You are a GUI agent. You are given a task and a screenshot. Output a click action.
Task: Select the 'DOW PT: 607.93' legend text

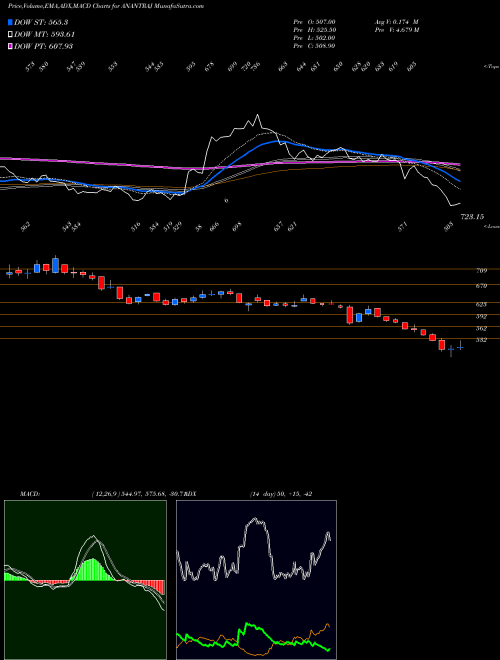(43, 46)
